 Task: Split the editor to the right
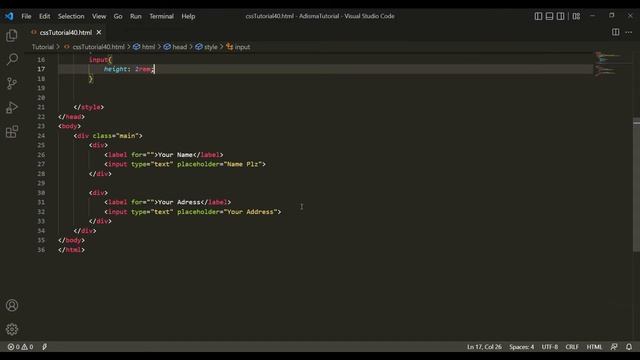tap(616, 32)
